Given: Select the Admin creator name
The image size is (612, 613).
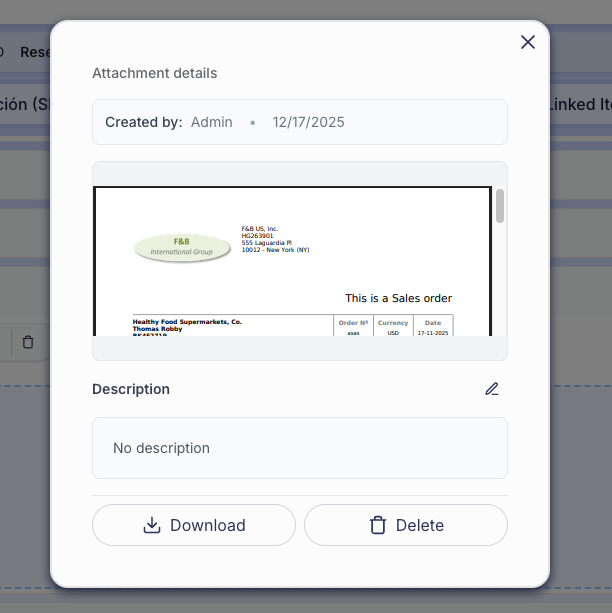Looking at the screenshot, I should coord(211,122).
